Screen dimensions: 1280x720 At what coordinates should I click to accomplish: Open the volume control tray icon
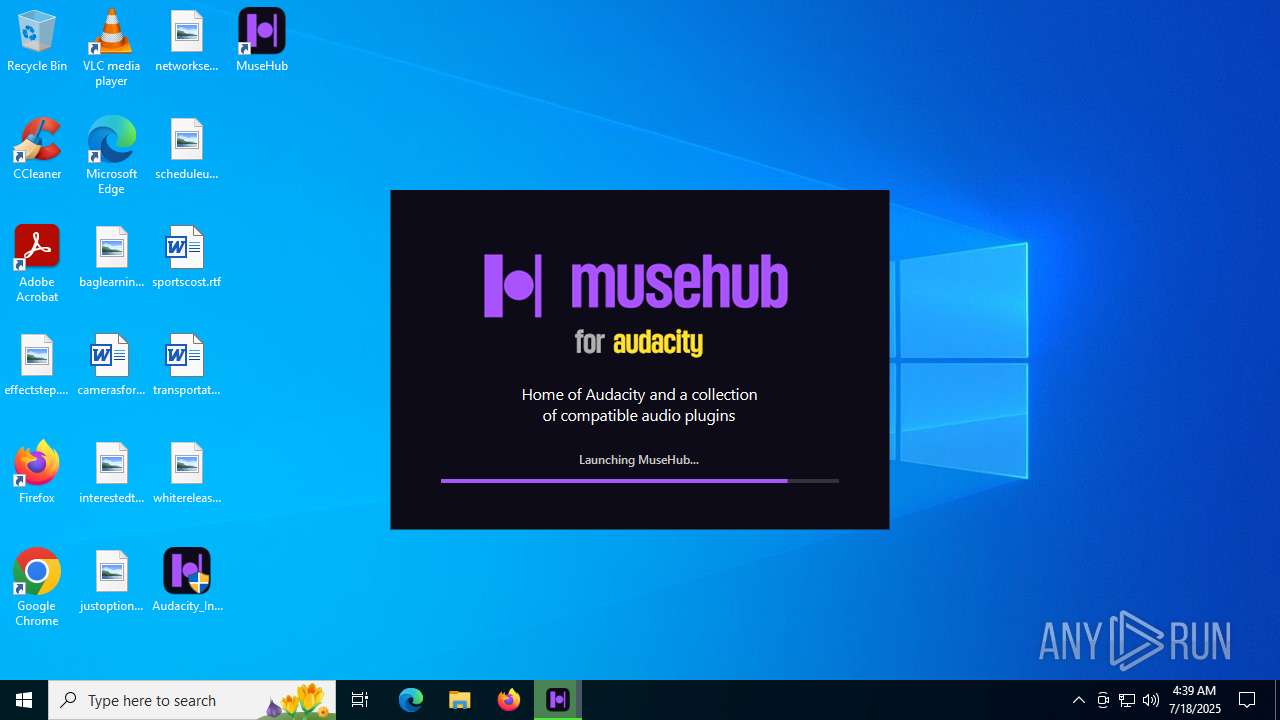pyautogui.click(x=1151, y=700)
